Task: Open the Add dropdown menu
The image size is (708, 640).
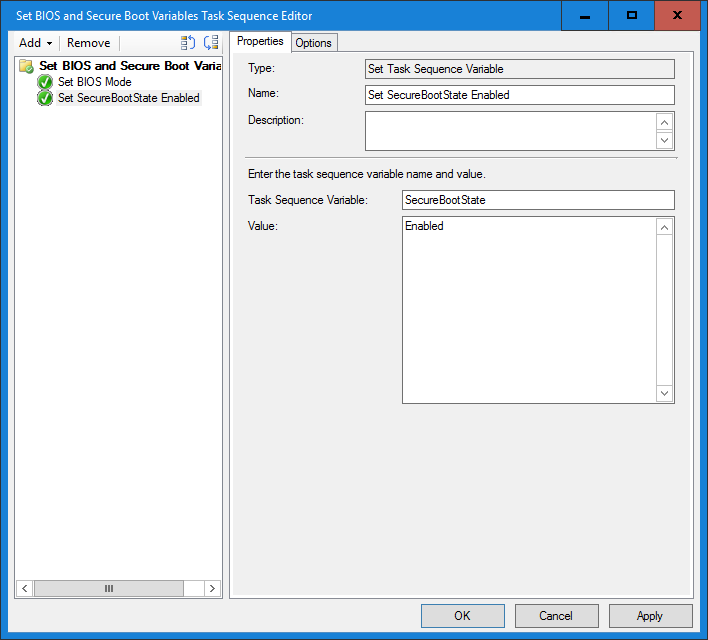Action: (x=36, y=43)
